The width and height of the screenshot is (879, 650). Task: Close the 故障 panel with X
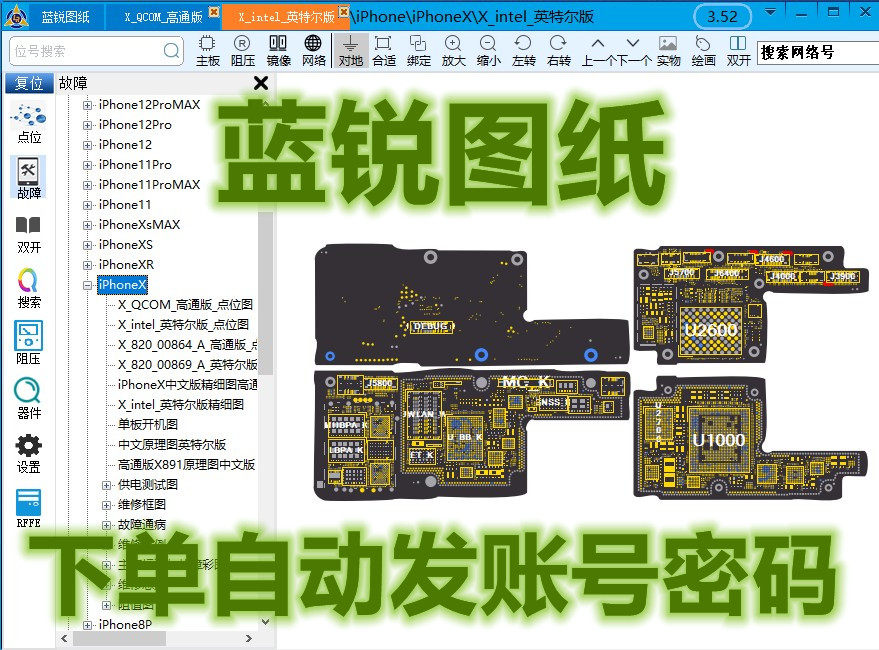pyautogui.click(x=261, y=84)
